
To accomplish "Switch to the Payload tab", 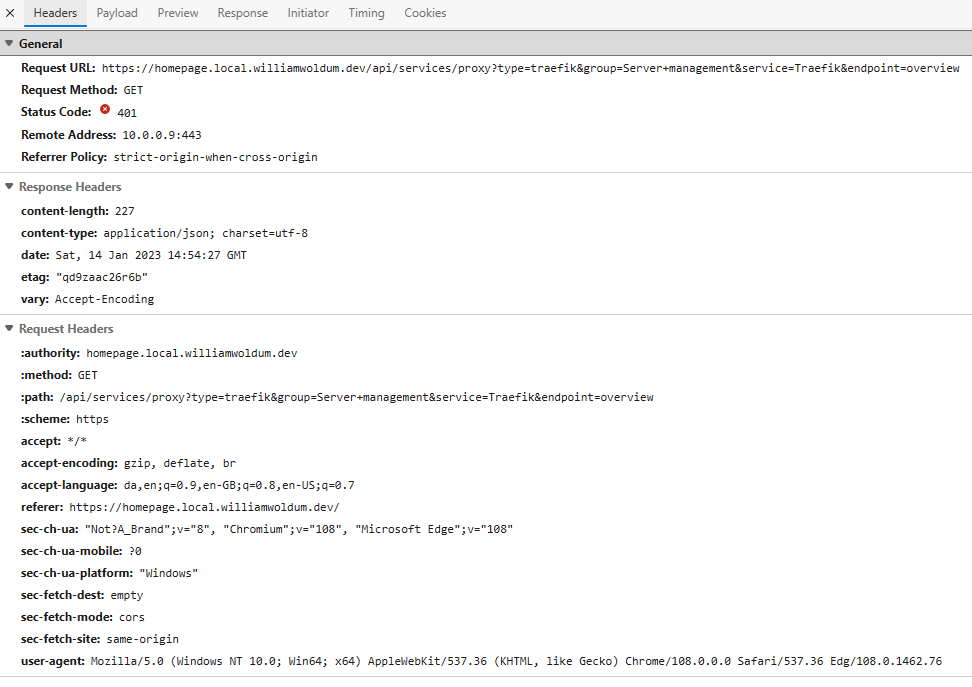I will coord(117,13).
